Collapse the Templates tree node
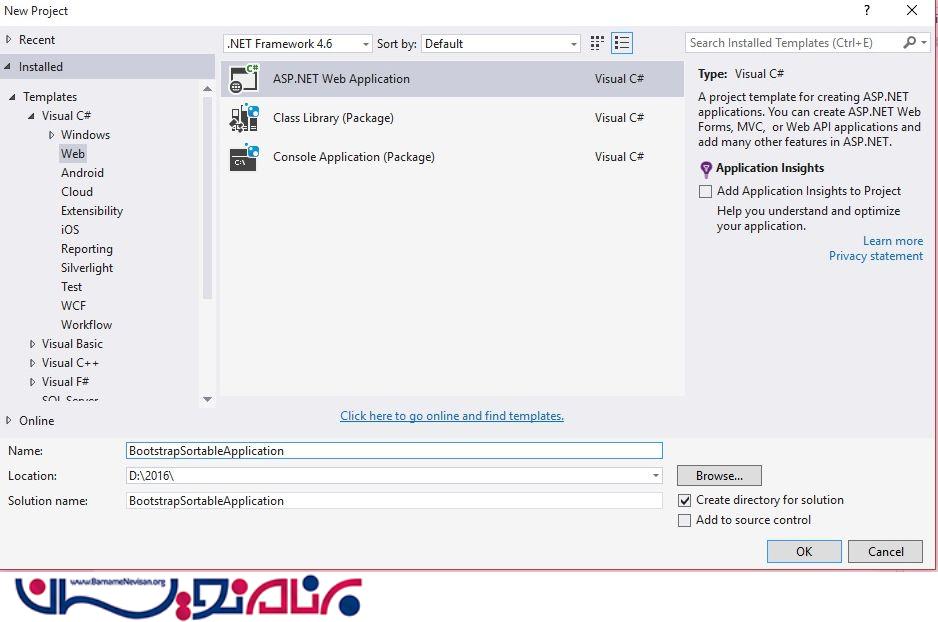Viewport: 938px width, 622px height. [x=12, y=96]
